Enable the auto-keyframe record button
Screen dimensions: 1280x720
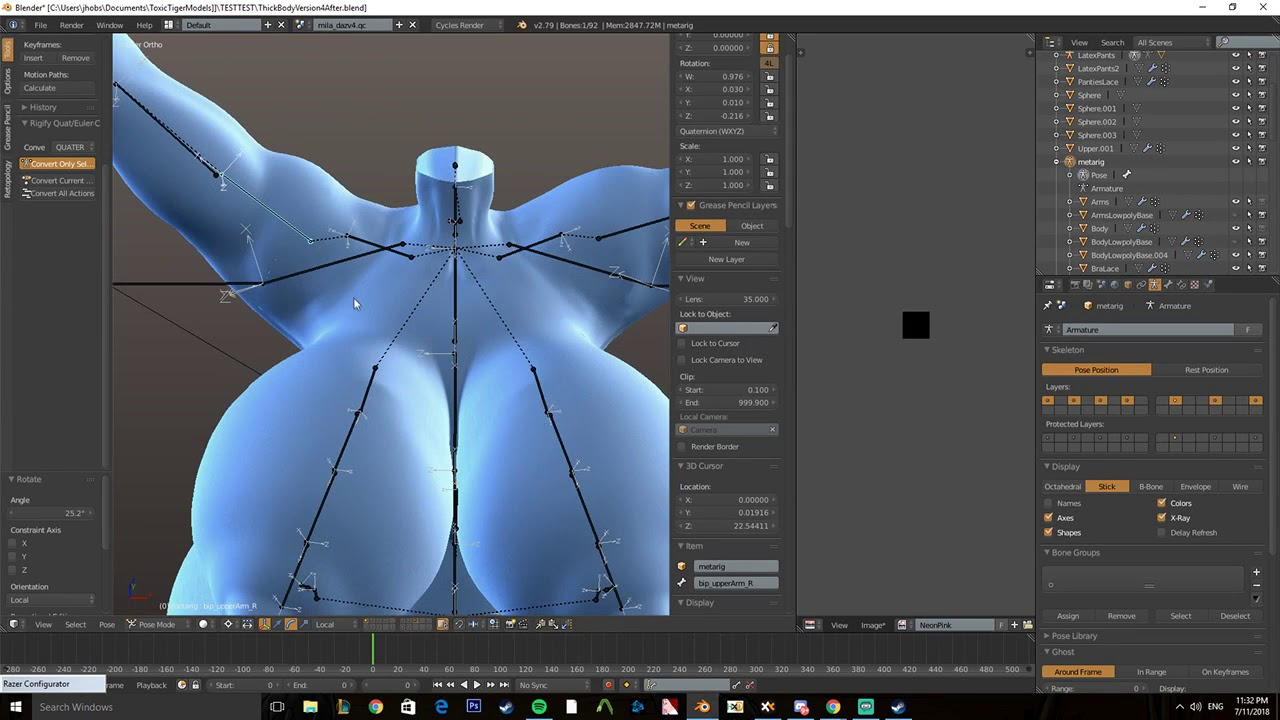coord(608,685)
